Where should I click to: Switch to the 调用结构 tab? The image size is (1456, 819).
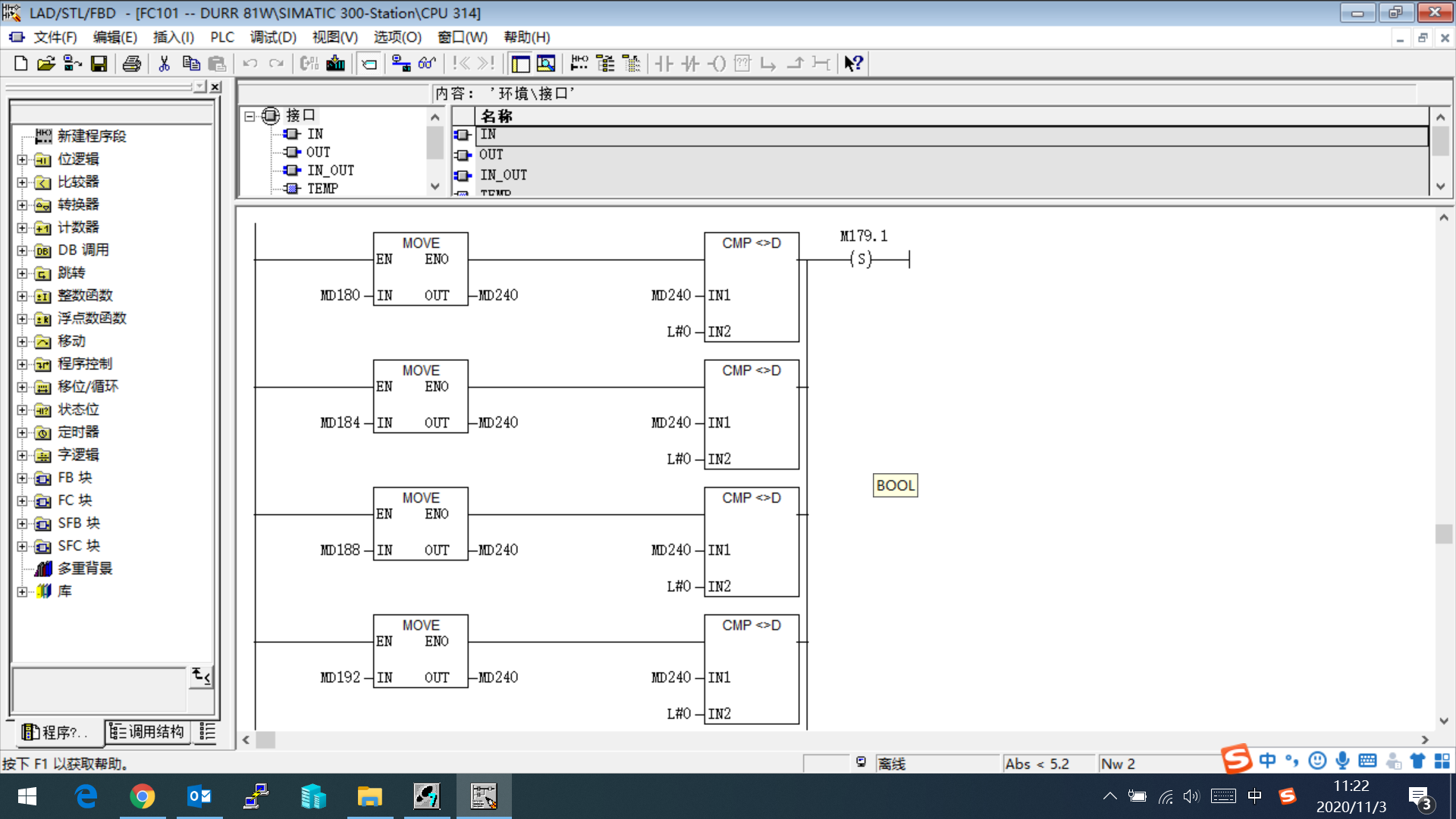point(147,732)
